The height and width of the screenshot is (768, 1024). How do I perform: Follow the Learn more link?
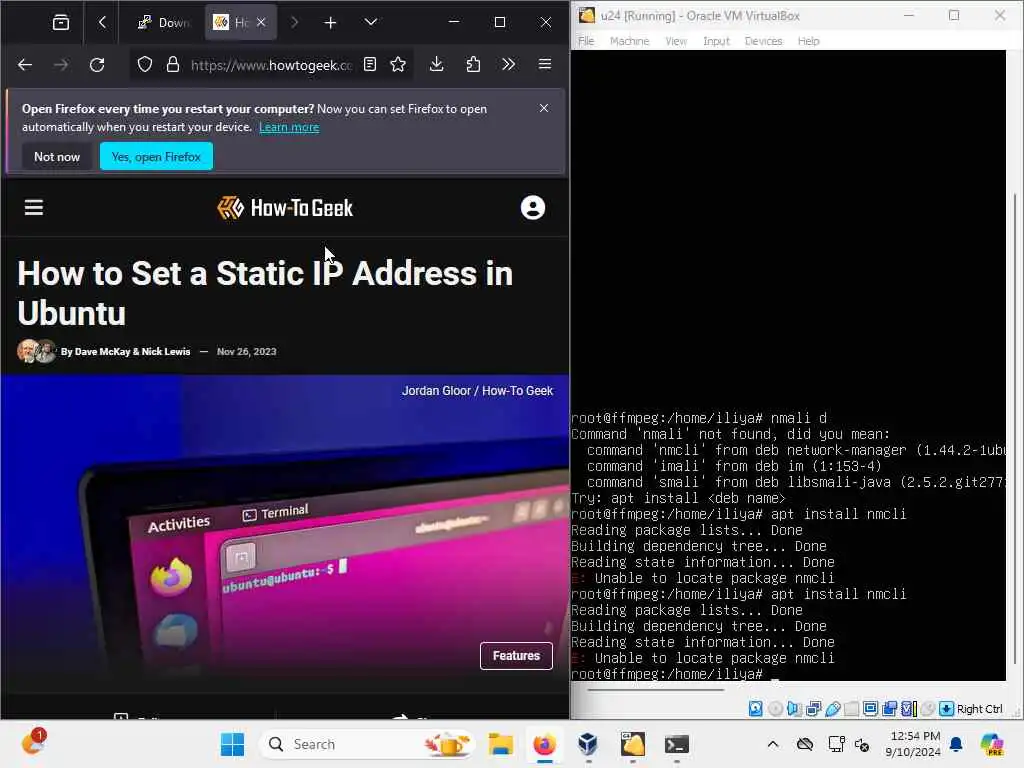pos(289,127)
